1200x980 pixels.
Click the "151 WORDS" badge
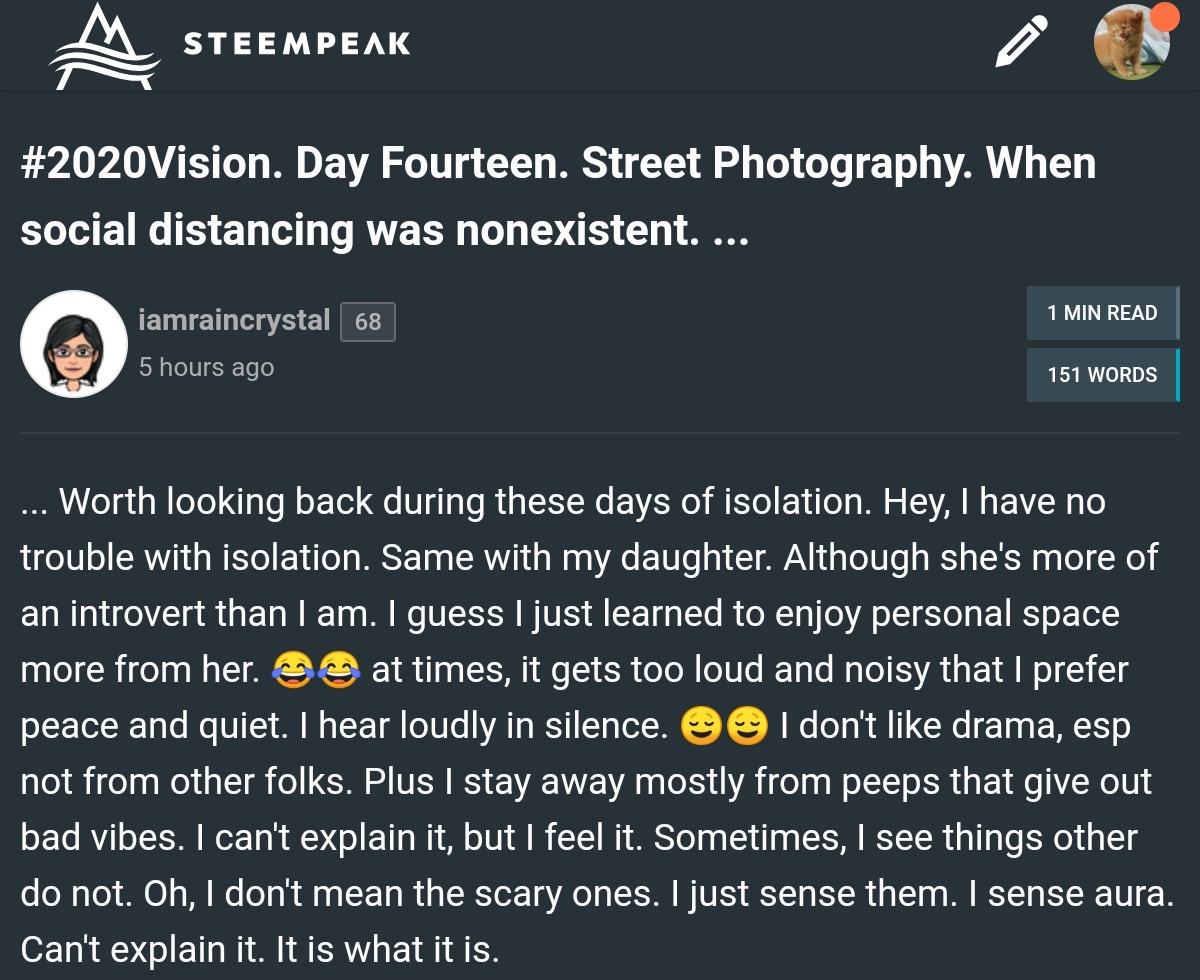[x=1102, y=375]
